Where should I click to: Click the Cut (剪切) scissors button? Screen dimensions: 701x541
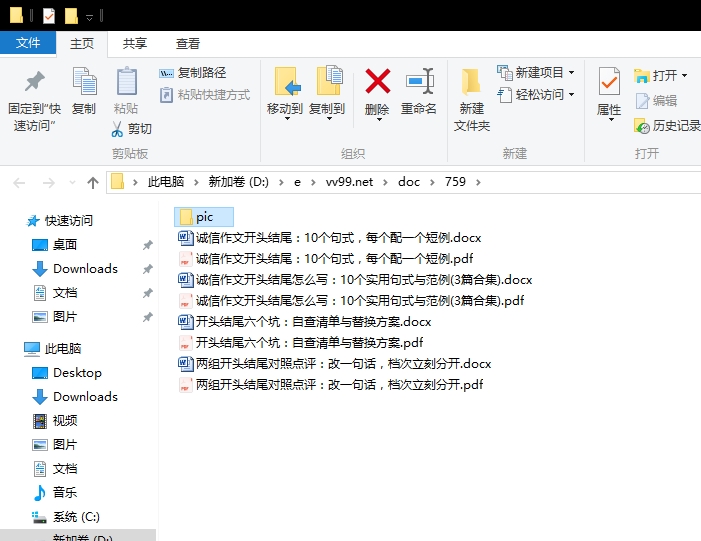[131, 129]
